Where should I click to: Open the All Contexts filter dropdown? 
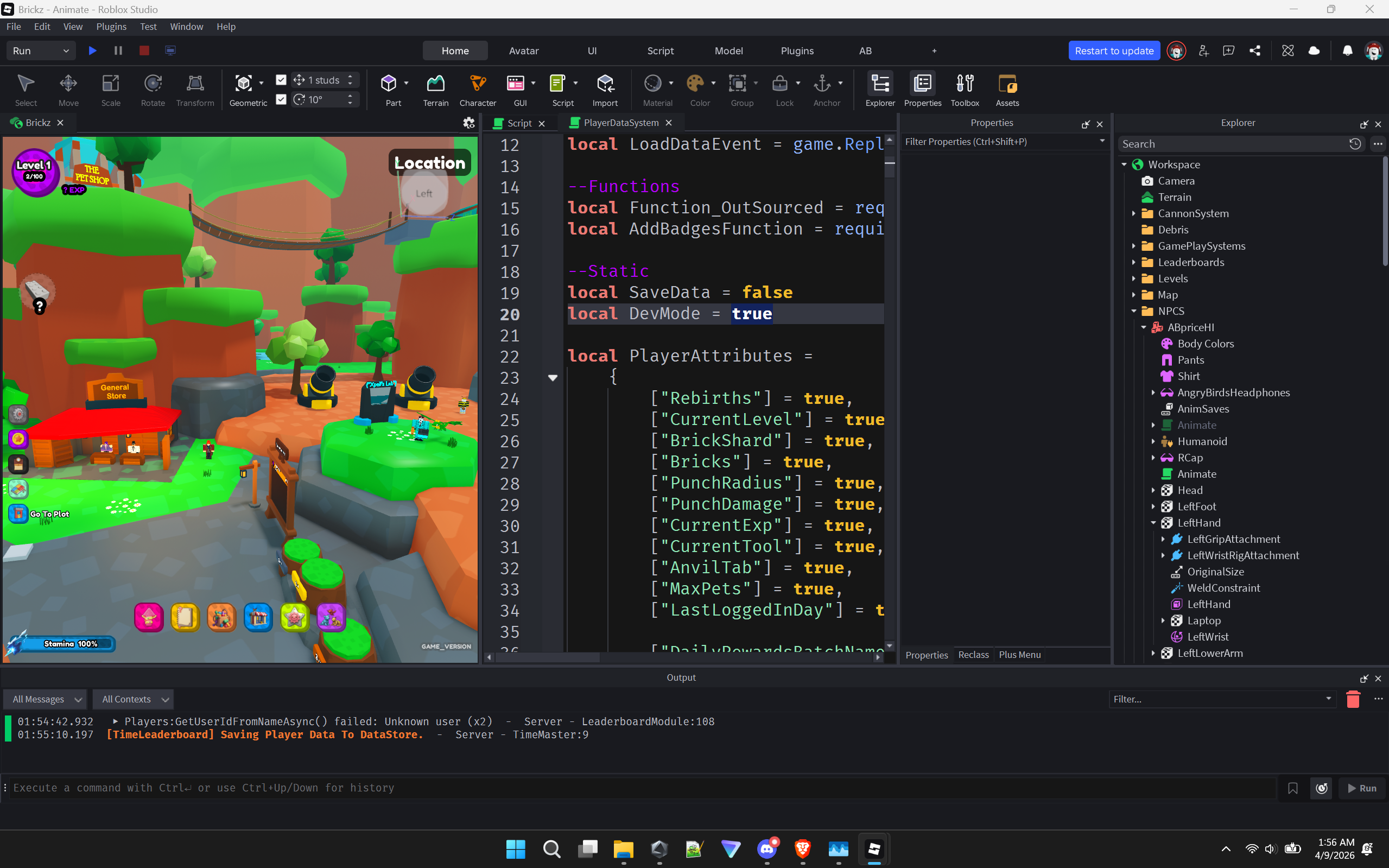coord(133,699)
